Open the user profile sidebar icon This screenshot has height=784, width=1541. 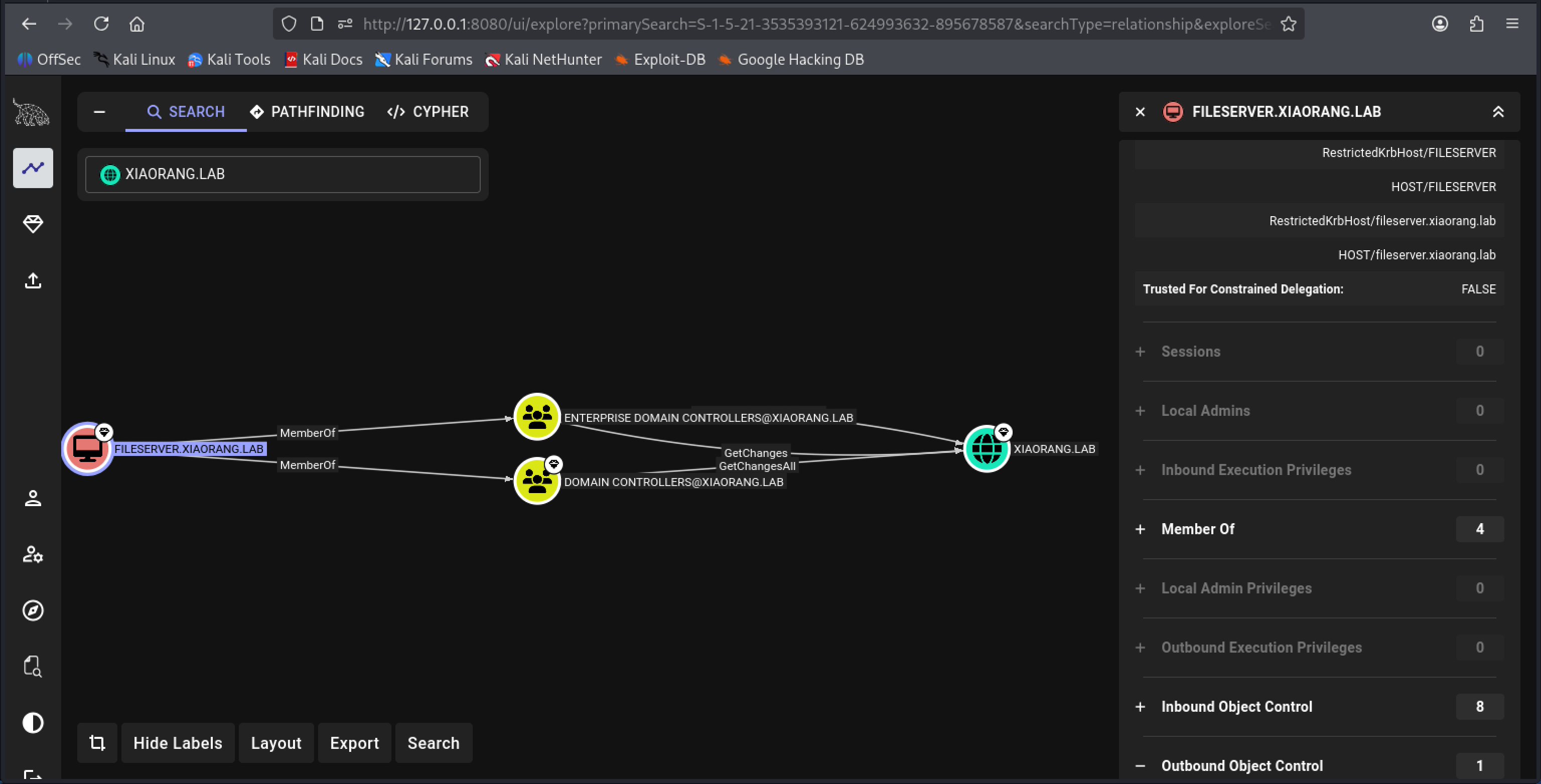[x=33, y=498]
